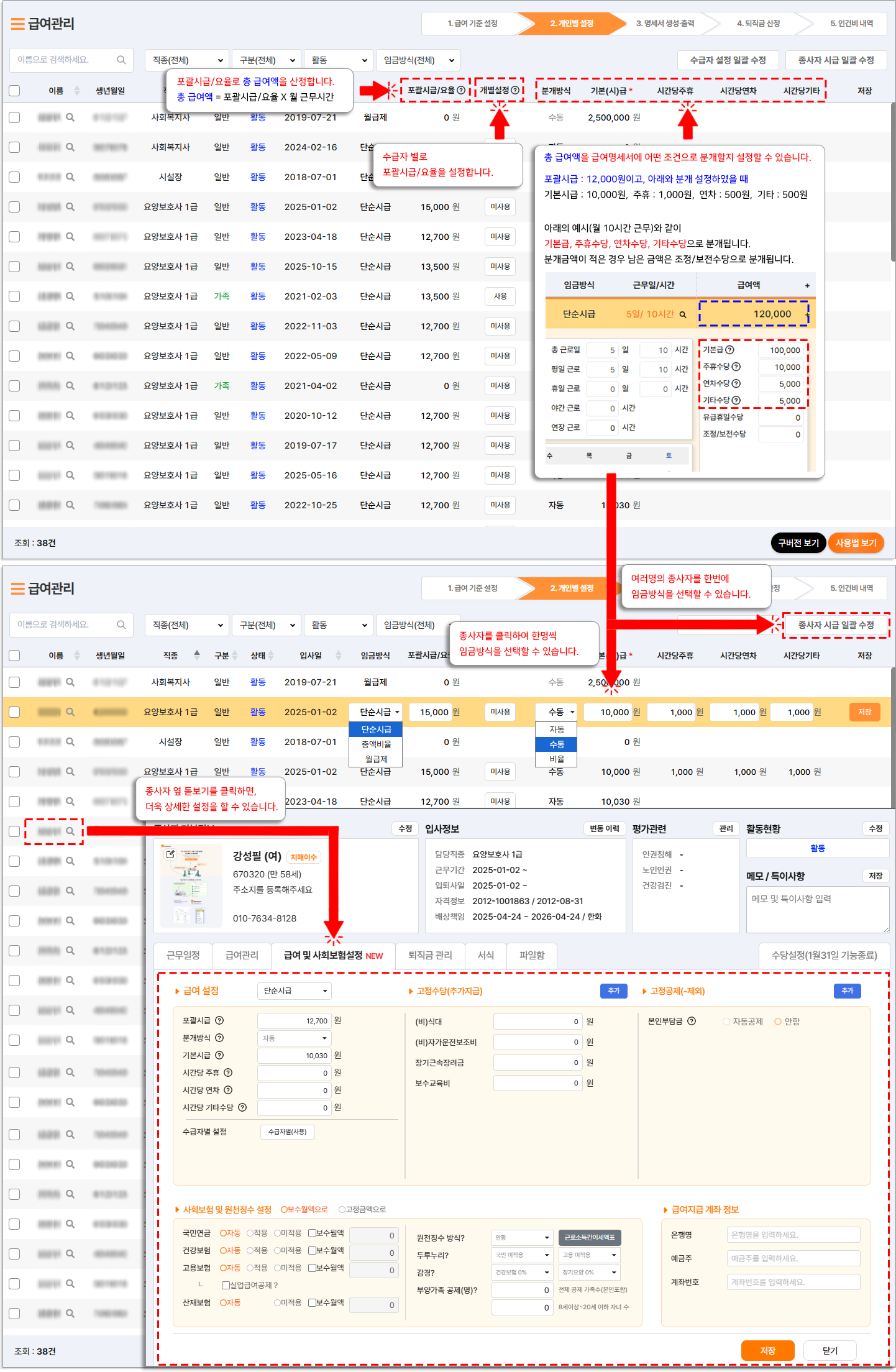
Task: Click the question mark beside 본인부담금
Action: click(692, 1021)
